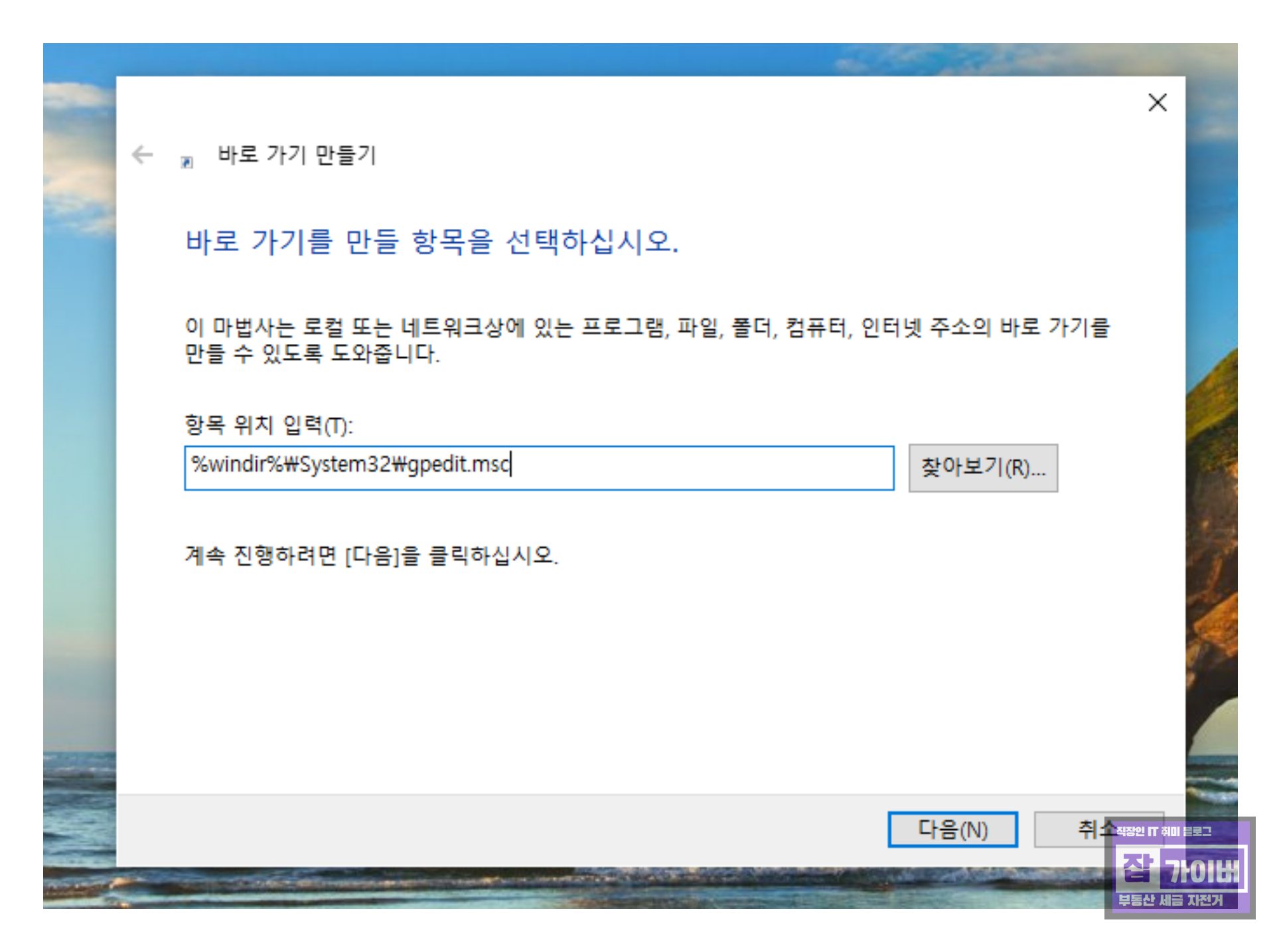1281x952 pixels.
Task: Click the shortcut wizard icon beside title
Action: 187,161
